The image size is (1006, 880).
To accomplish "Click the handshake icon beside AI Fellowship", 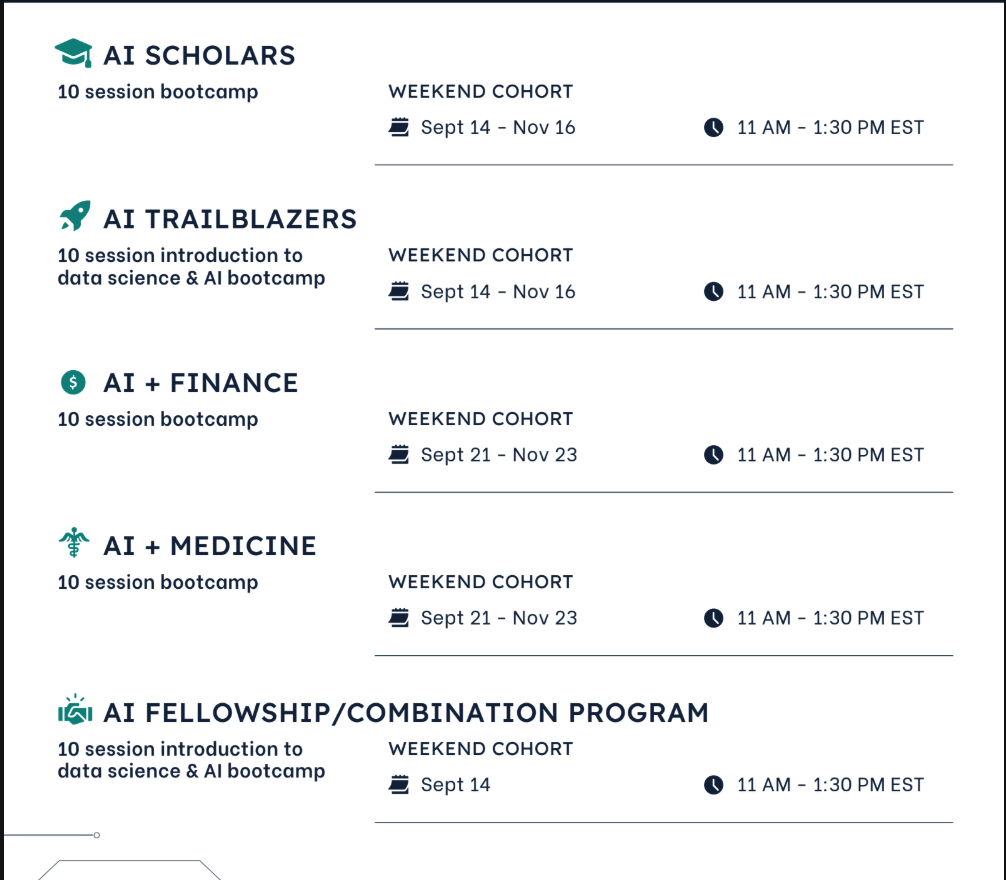I will (x=75, y=711).
